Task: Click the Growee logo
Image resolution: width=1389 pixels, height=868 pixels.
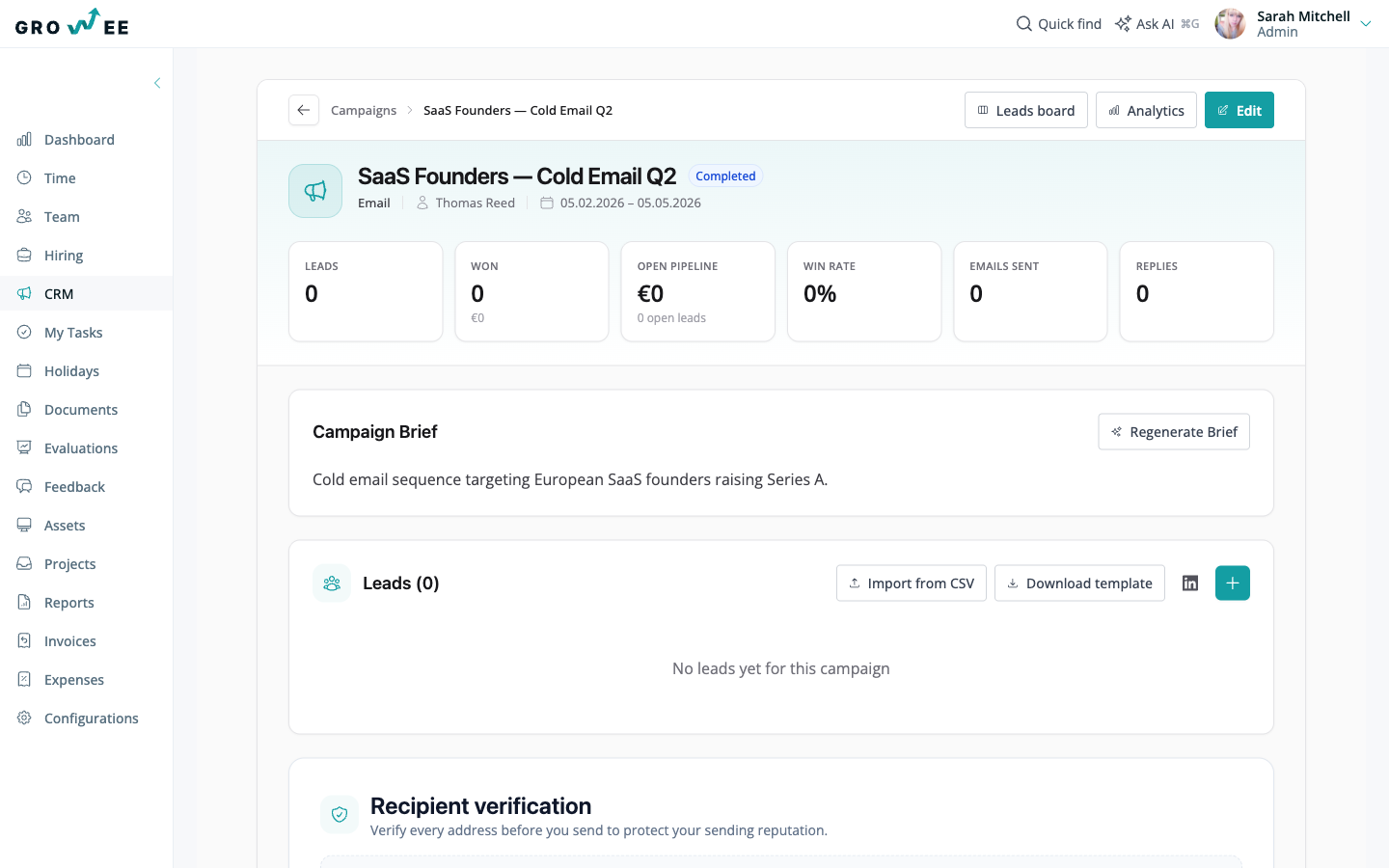Action: coord(72,23)
